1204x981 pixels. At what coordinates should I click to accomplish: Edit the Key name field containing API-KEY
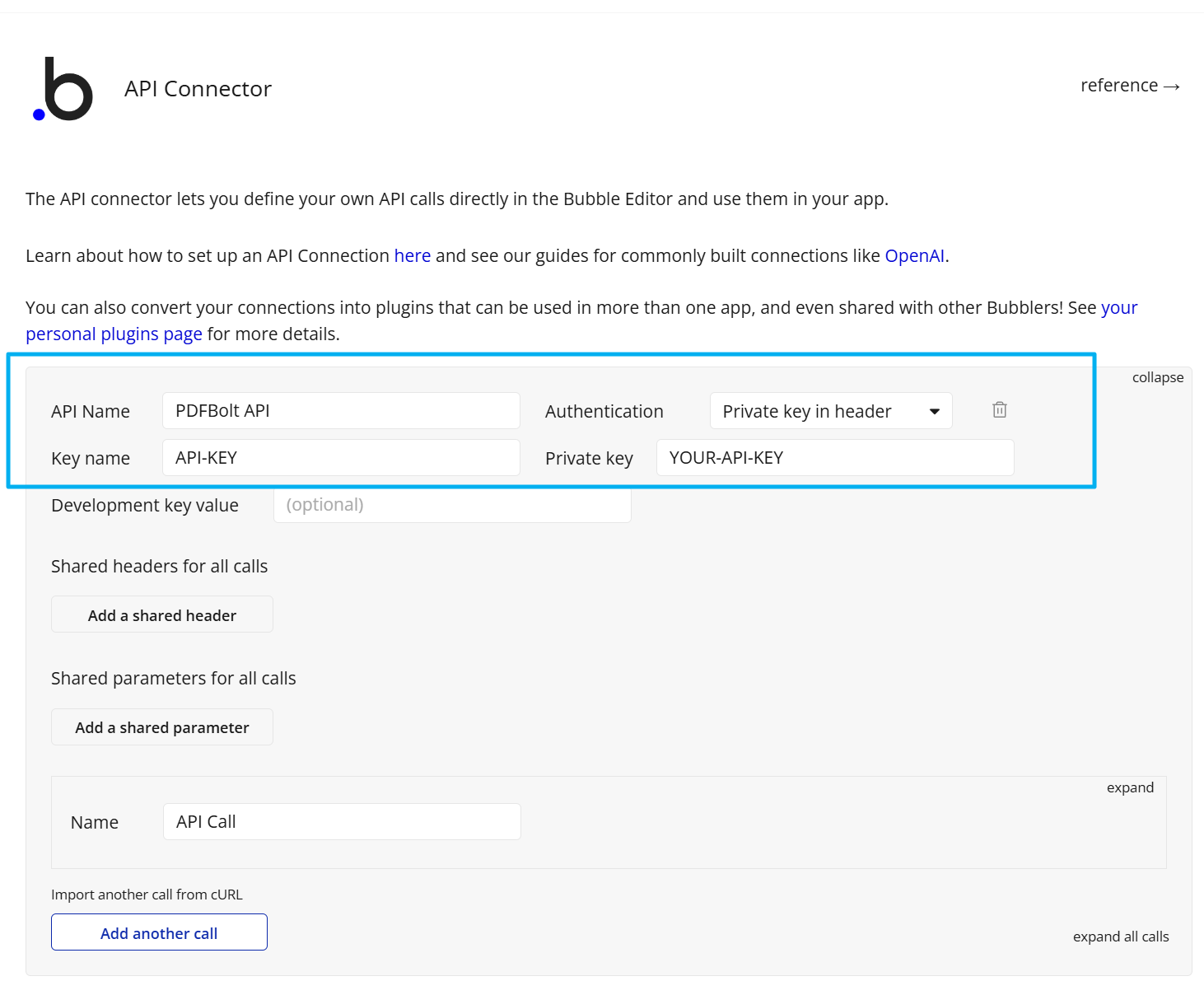[x=340, y=457]
